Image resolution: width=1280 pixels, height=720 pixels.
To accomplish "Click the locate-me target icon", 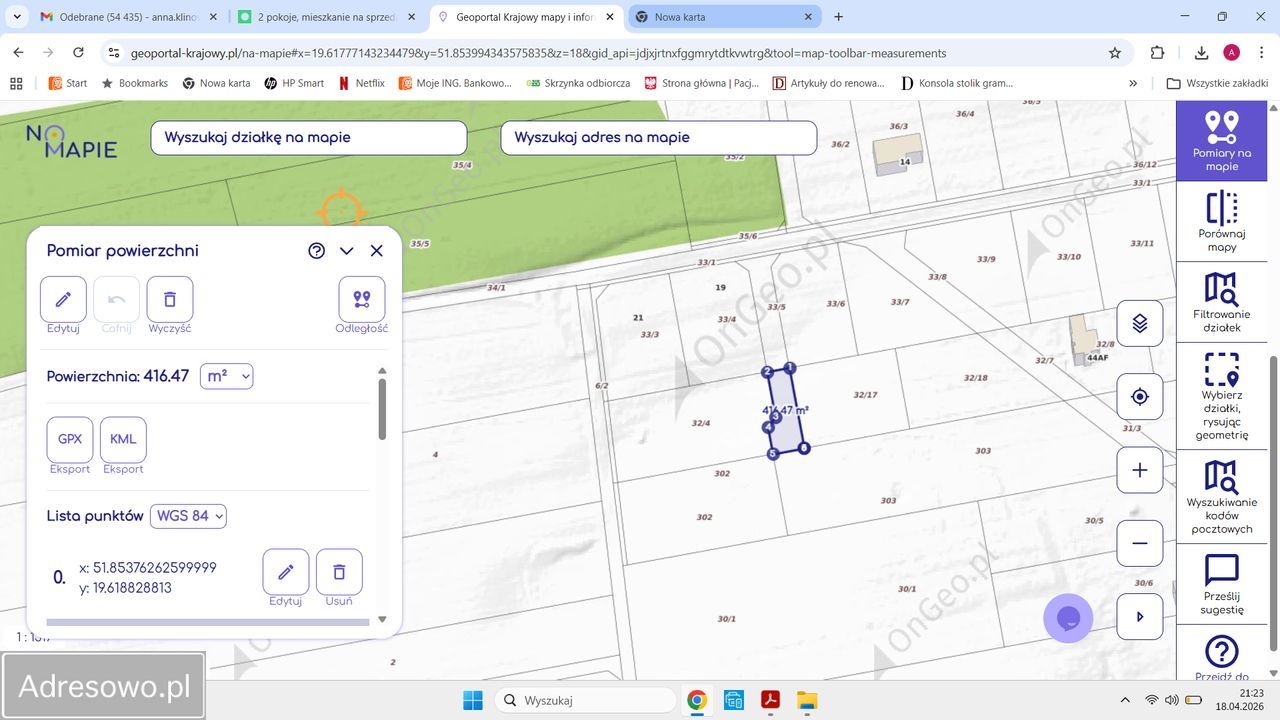I will pos(1139,397).
